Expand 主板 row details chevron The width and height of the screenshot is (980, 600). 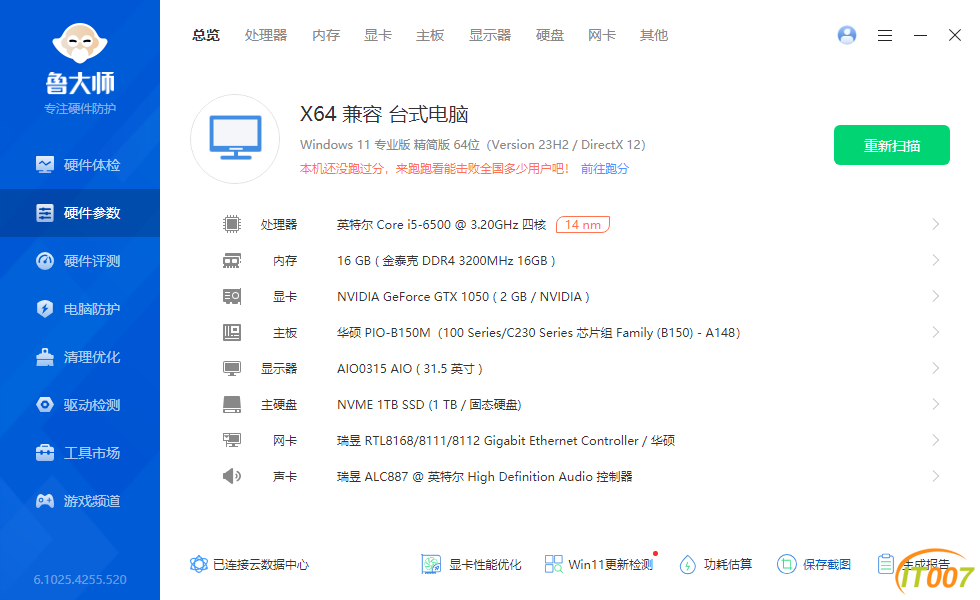(936, 332)
